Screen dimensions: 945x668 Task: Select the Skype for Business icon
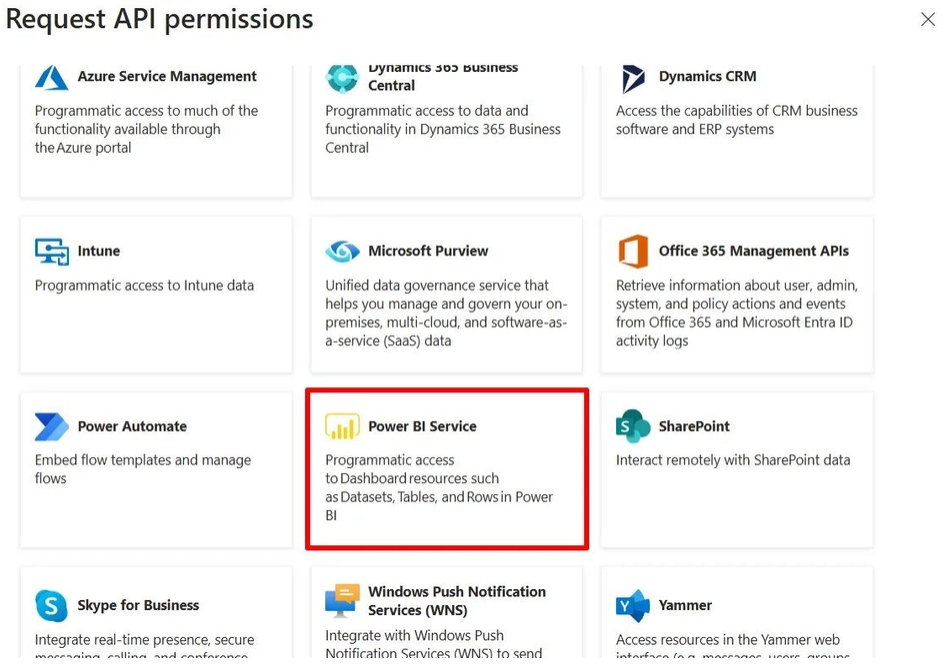(51, 605)
